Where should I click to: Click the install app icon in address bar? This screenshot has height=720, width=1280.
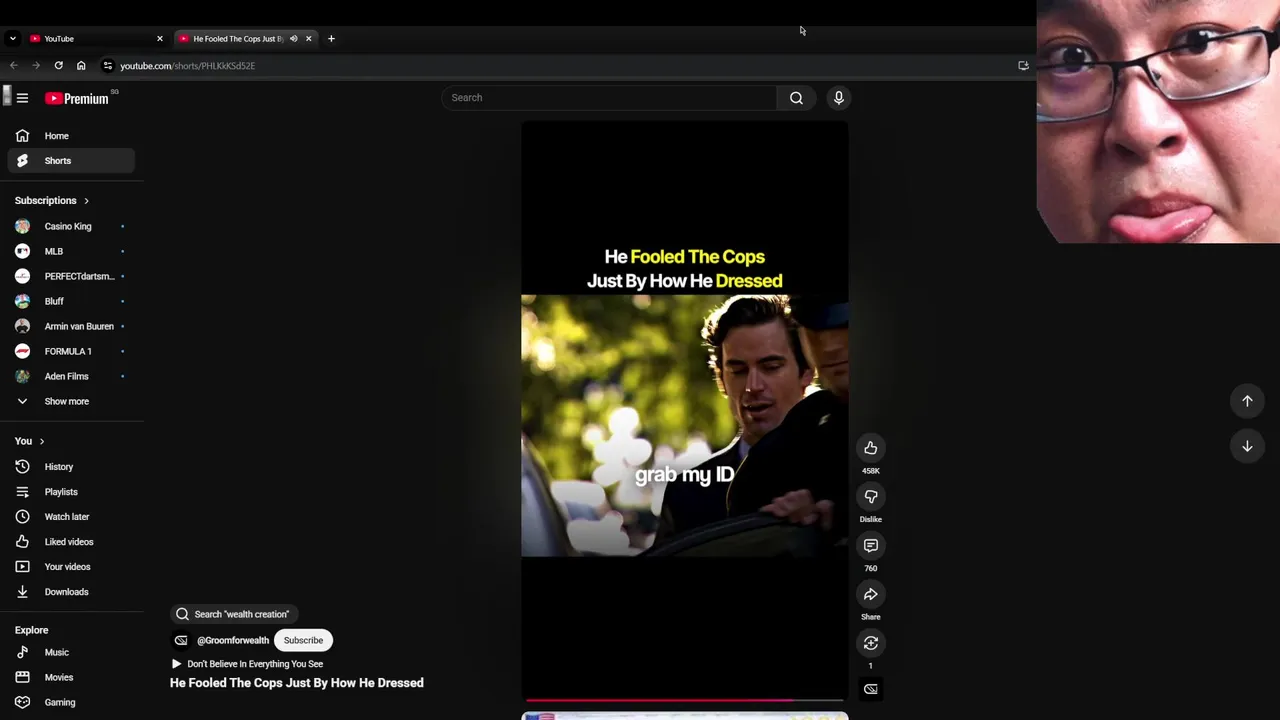[1023, 66]
